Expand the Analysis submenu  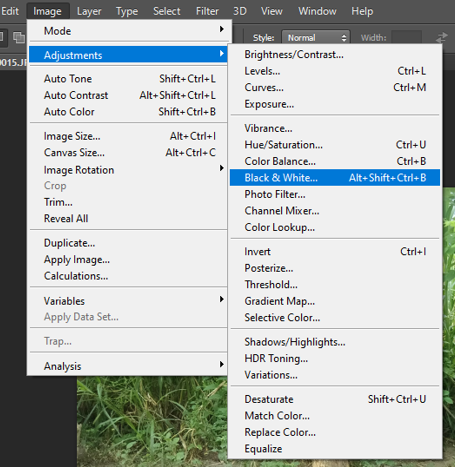click(129, 366)
